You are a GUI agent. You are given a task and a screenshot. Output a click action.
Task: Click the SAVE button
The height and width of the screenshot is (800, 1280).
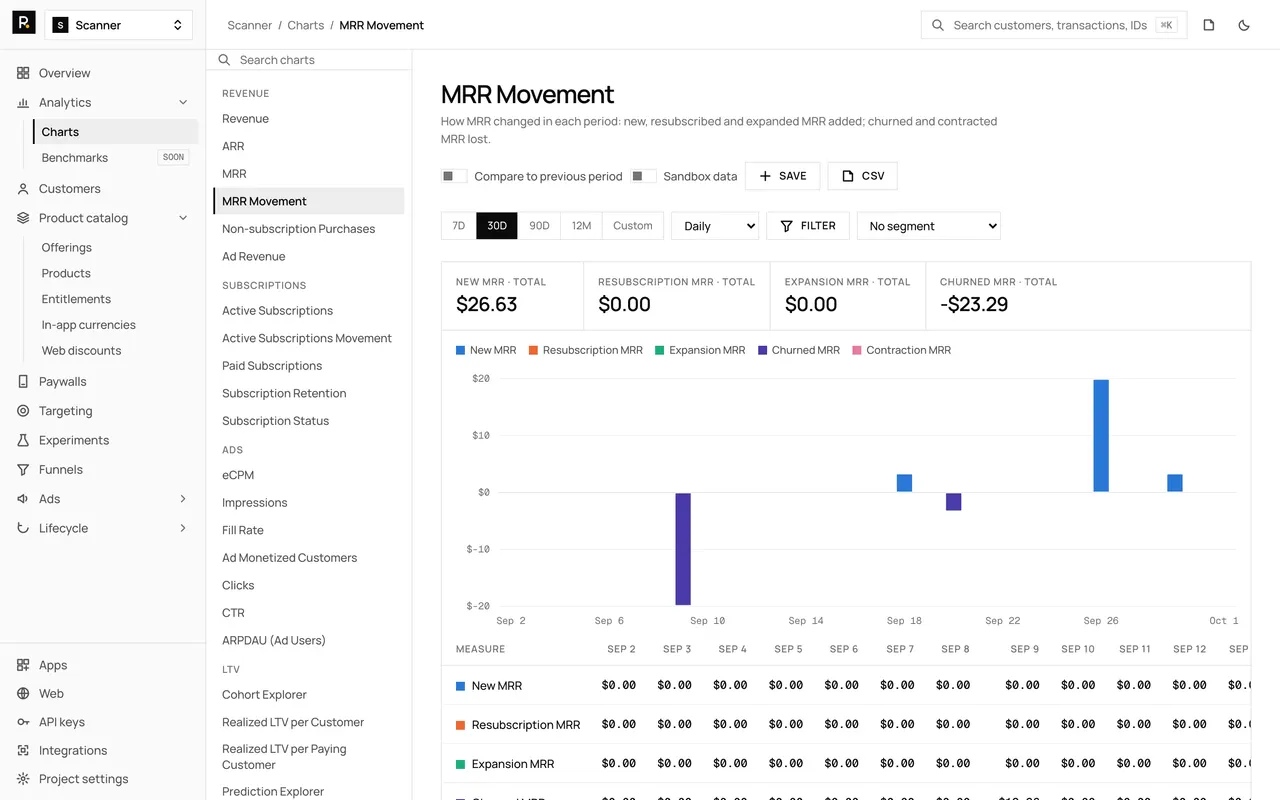[783, 176]
